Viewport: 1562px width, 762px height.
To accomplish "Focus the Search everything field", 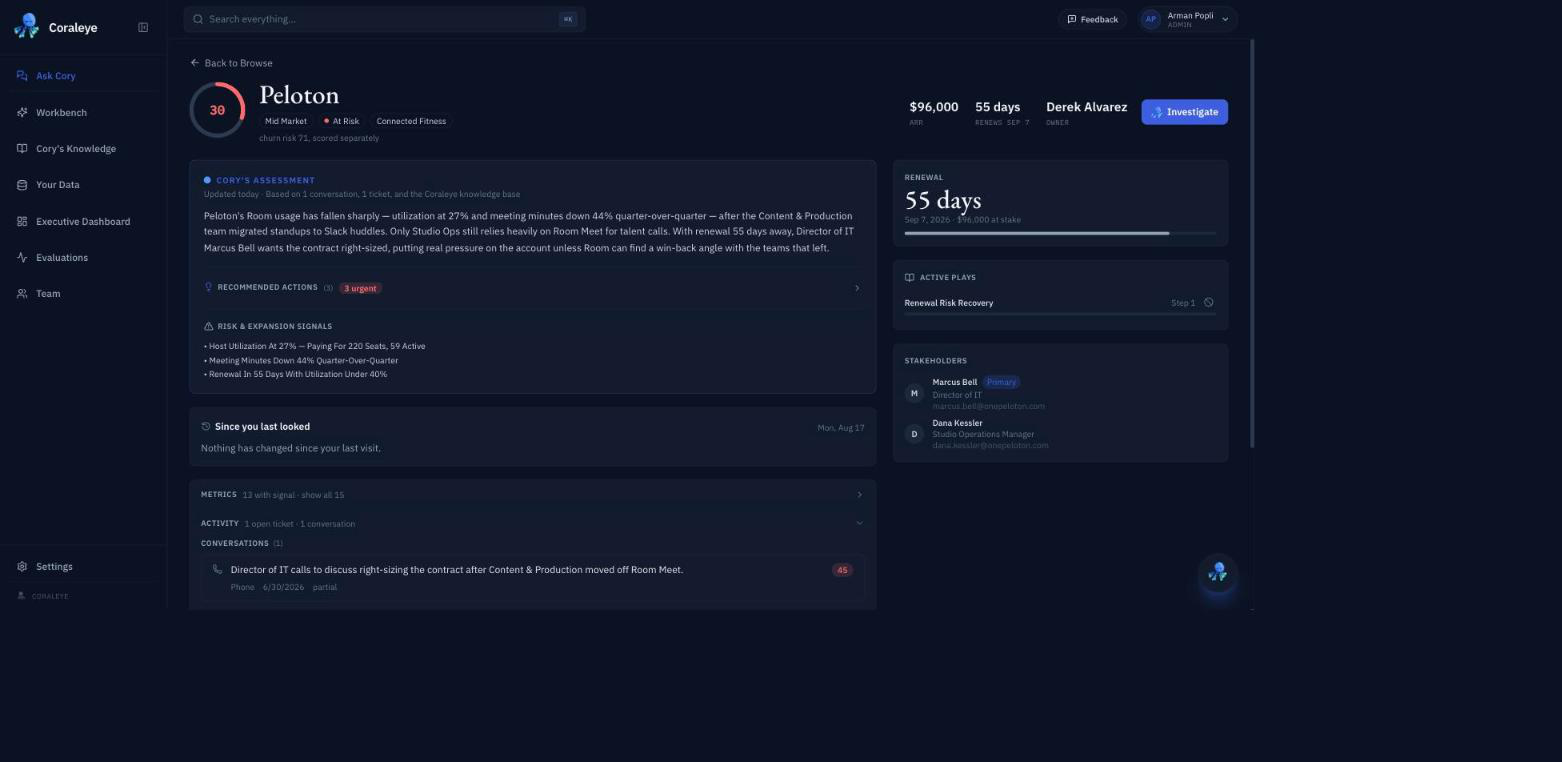I will coord(384,19).
